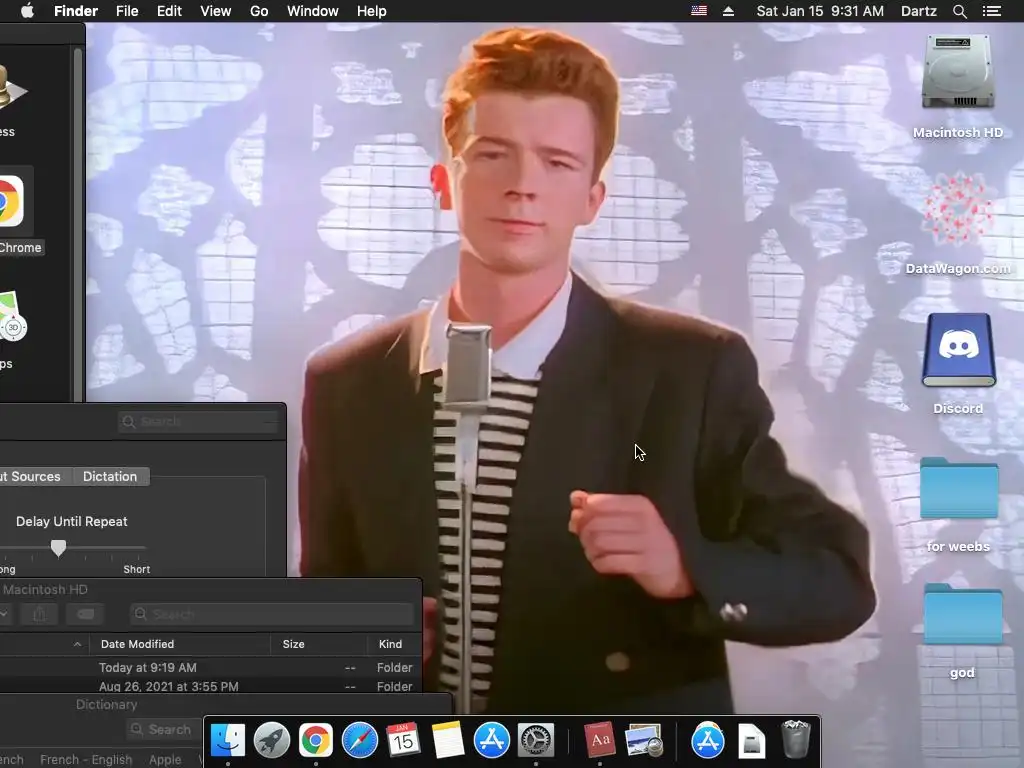Viewport: 1024px width, 768px height.
Task: Click the "Short" label under repeat slider
Action: coord(136,569)
